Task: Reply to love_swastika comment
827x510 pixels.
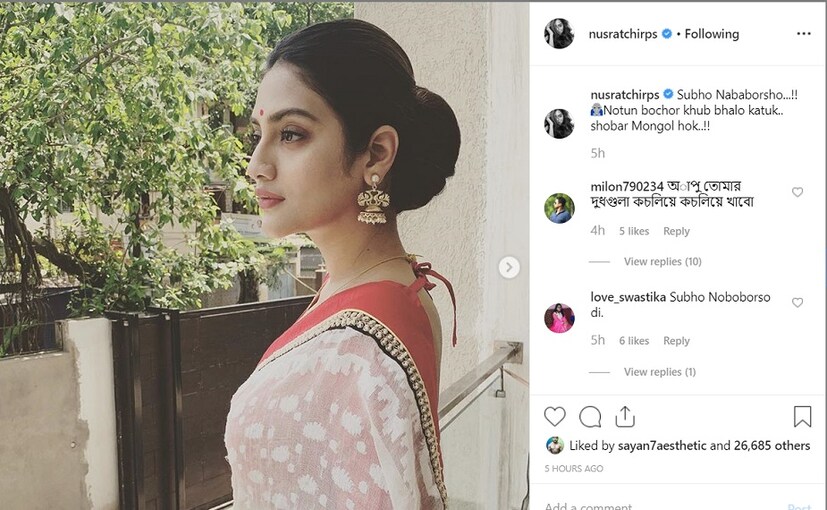Action: [676, 341]
